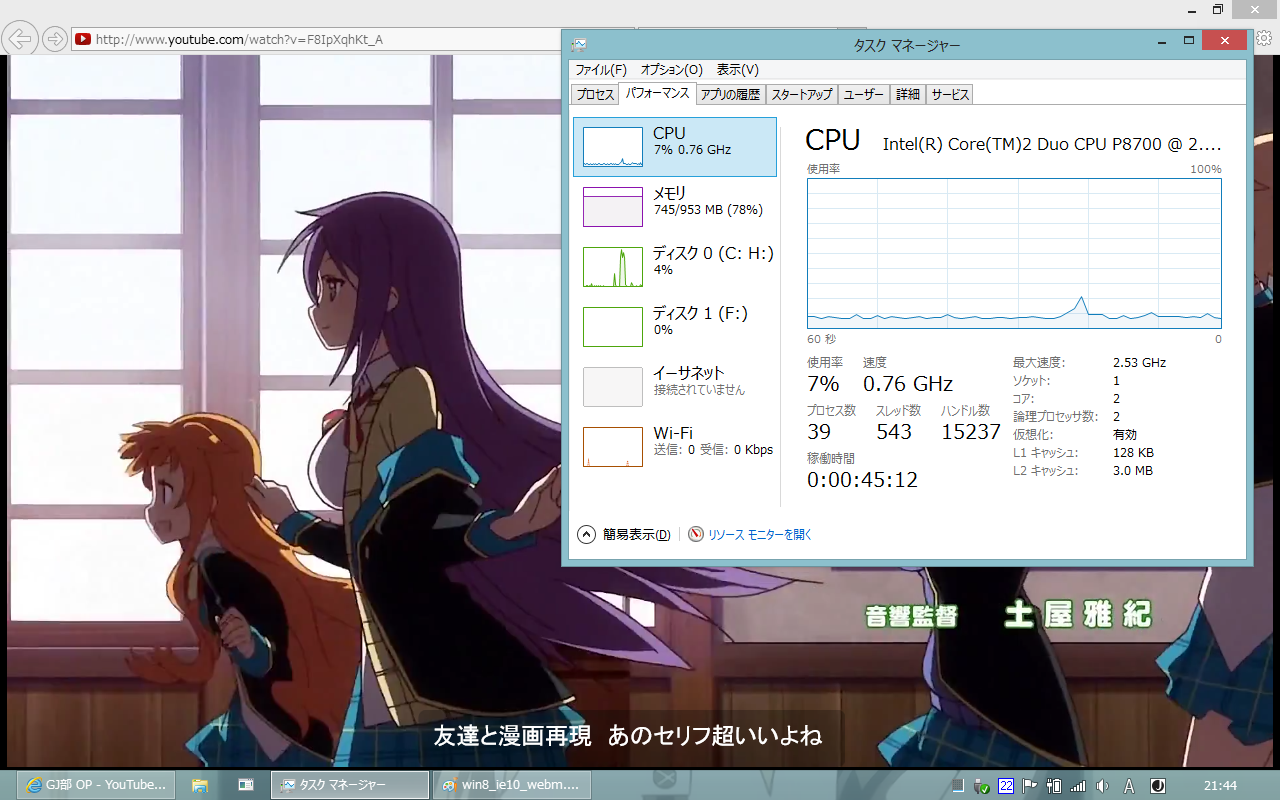Screen dimensions: 1280x800
Task: Click the スレッド数 value 543
Action: pyautogui.click(x=894, y=432)
